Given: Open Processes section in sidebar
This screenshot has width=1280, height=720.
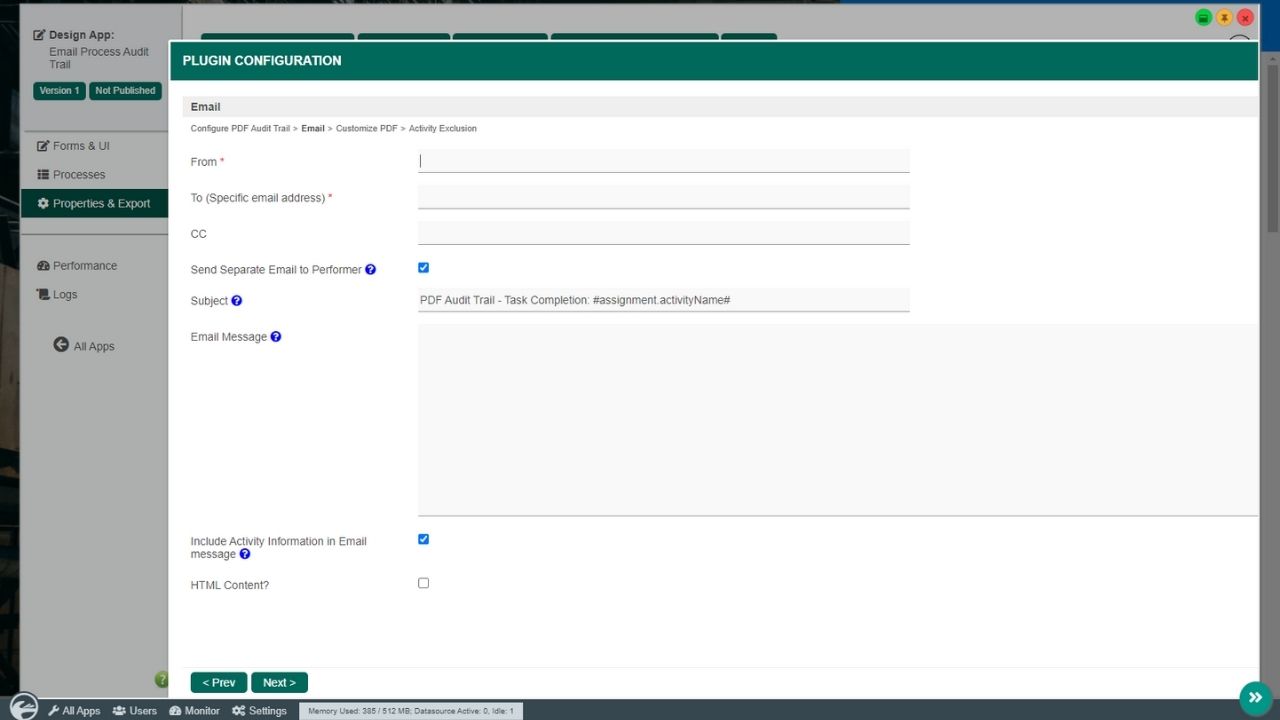Looking at the screenshot, I should pyautogui.click(x=78, y=175).
